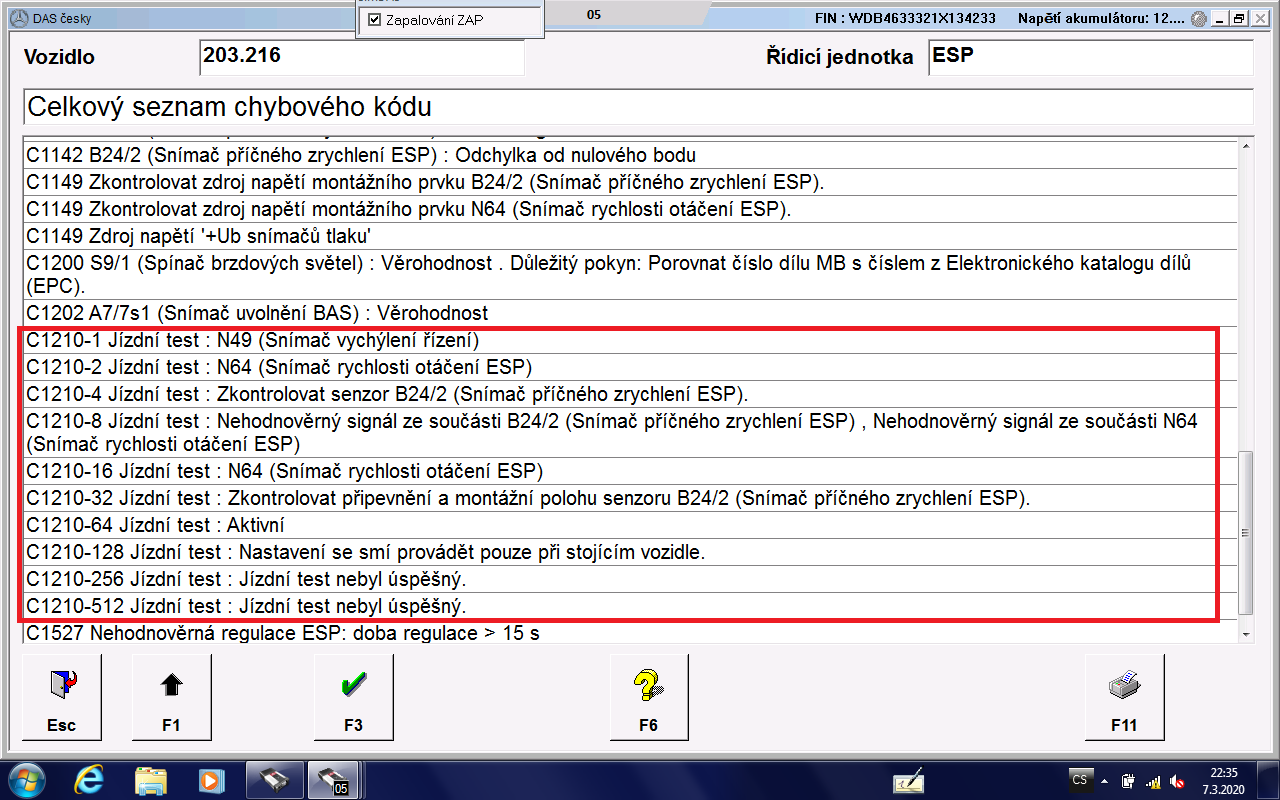Select C1210-8 Nehodnověrný signál row

tap(629, 433)
